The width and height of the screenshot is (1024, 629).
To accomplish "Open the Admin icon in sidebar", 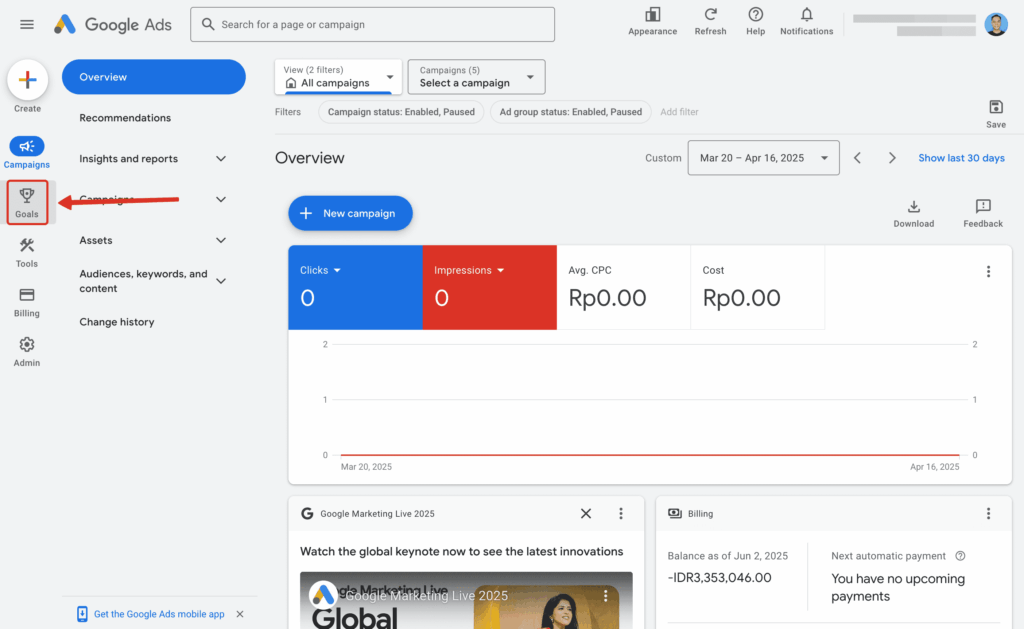I will (27, 349).
